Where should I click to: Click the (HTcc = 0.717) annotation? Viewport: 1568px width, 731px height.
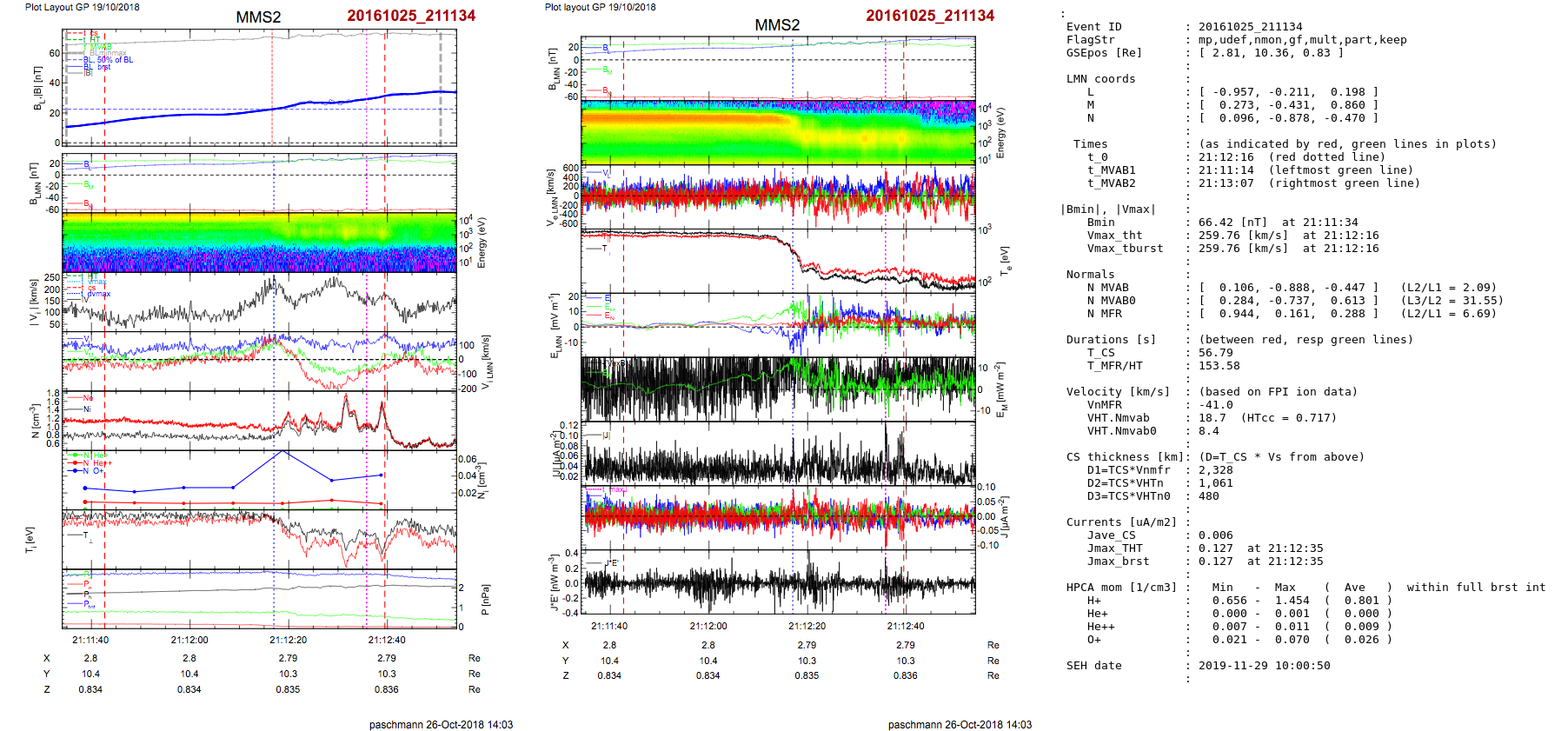point(1288,418)
